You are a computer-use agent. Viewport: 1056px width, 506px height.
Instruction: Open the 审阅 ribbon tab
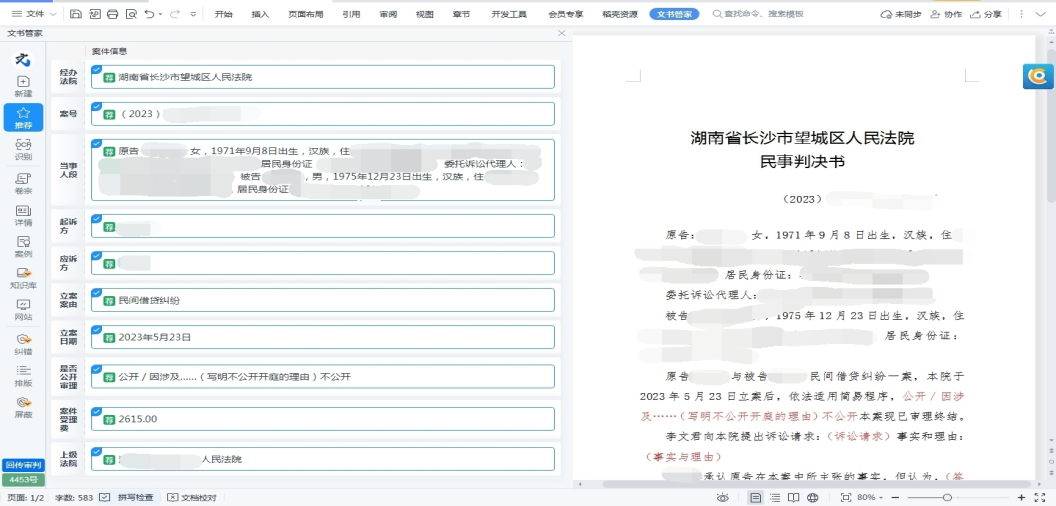(x=388, y=15)
